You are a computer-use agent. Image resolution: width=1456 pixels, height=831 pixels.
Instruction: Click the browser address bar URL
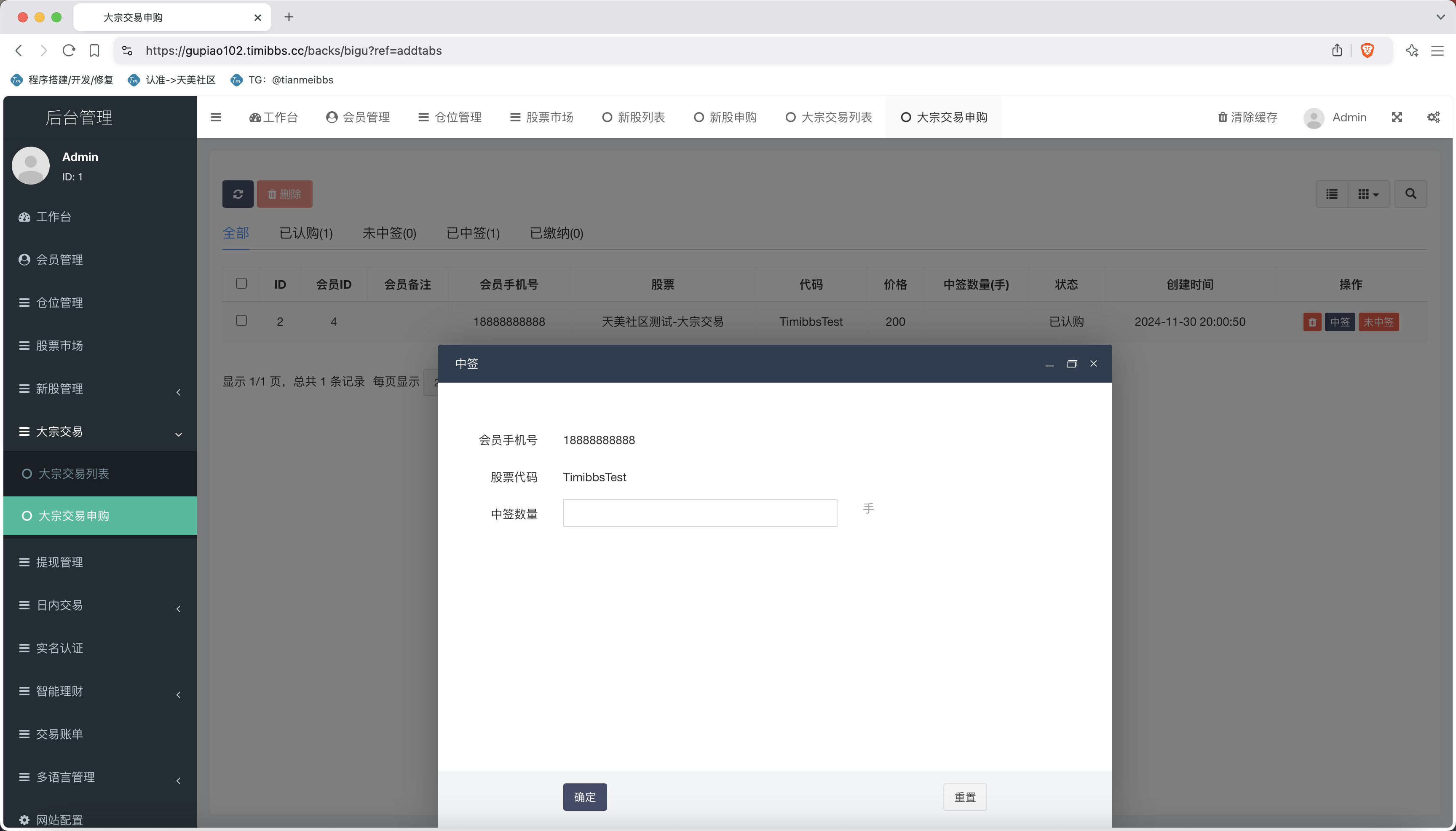click(294, 51)
